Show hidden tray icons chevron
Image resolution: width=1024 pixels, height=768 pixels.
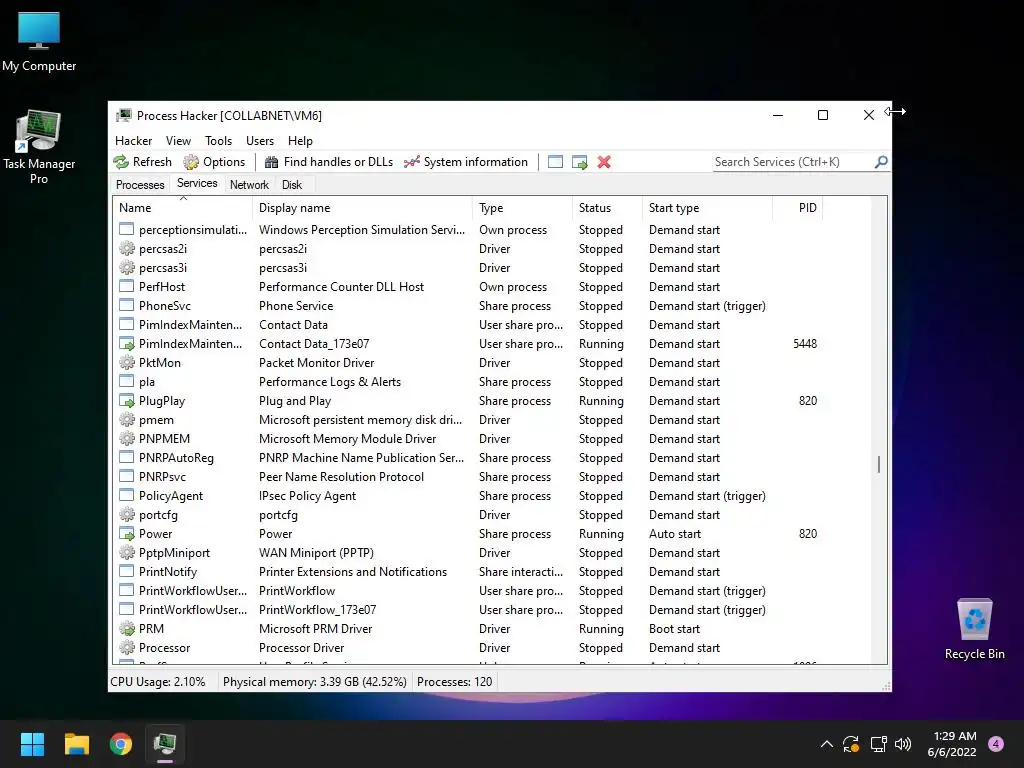point(826,744)
